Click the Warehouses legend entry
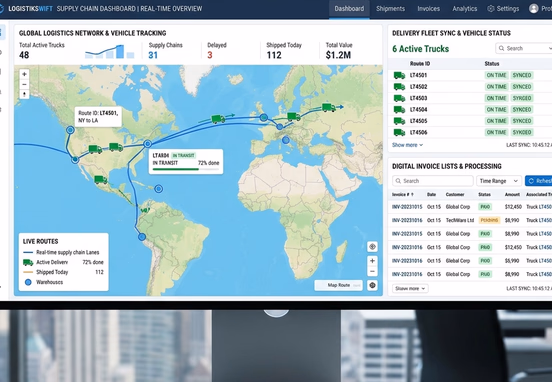This screenshot has height=382, width=552. click(44, 282)
